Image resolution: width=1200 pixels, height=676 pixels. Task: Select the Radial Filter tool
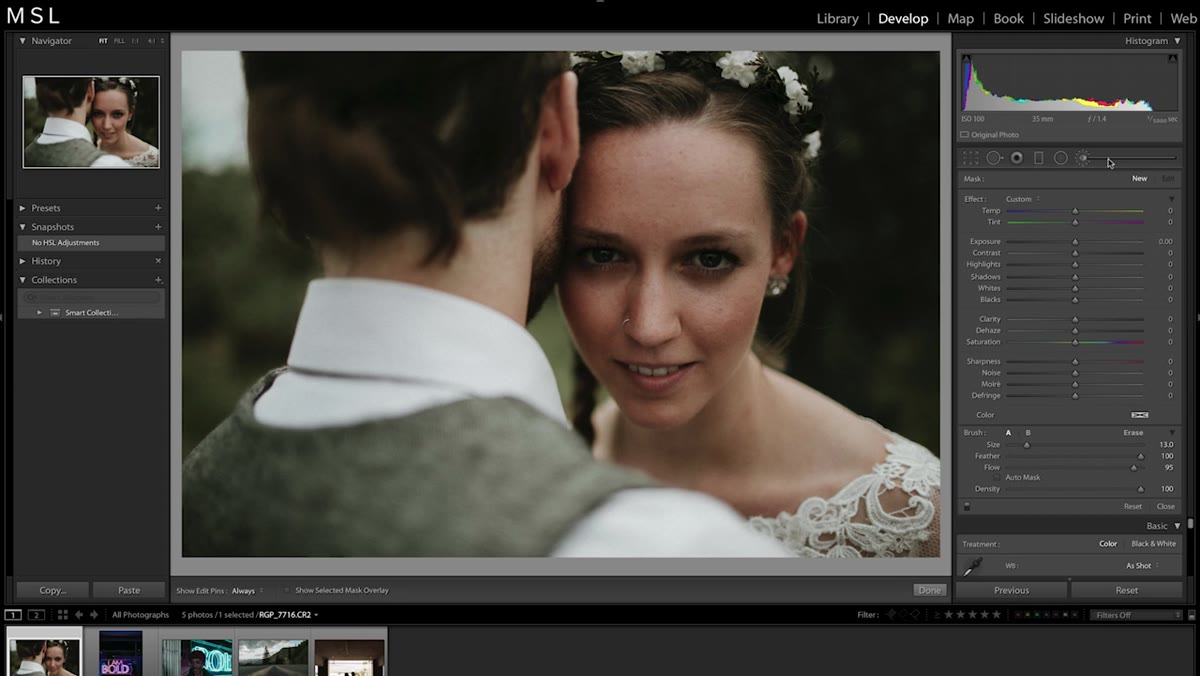(x=1060, y=158)
